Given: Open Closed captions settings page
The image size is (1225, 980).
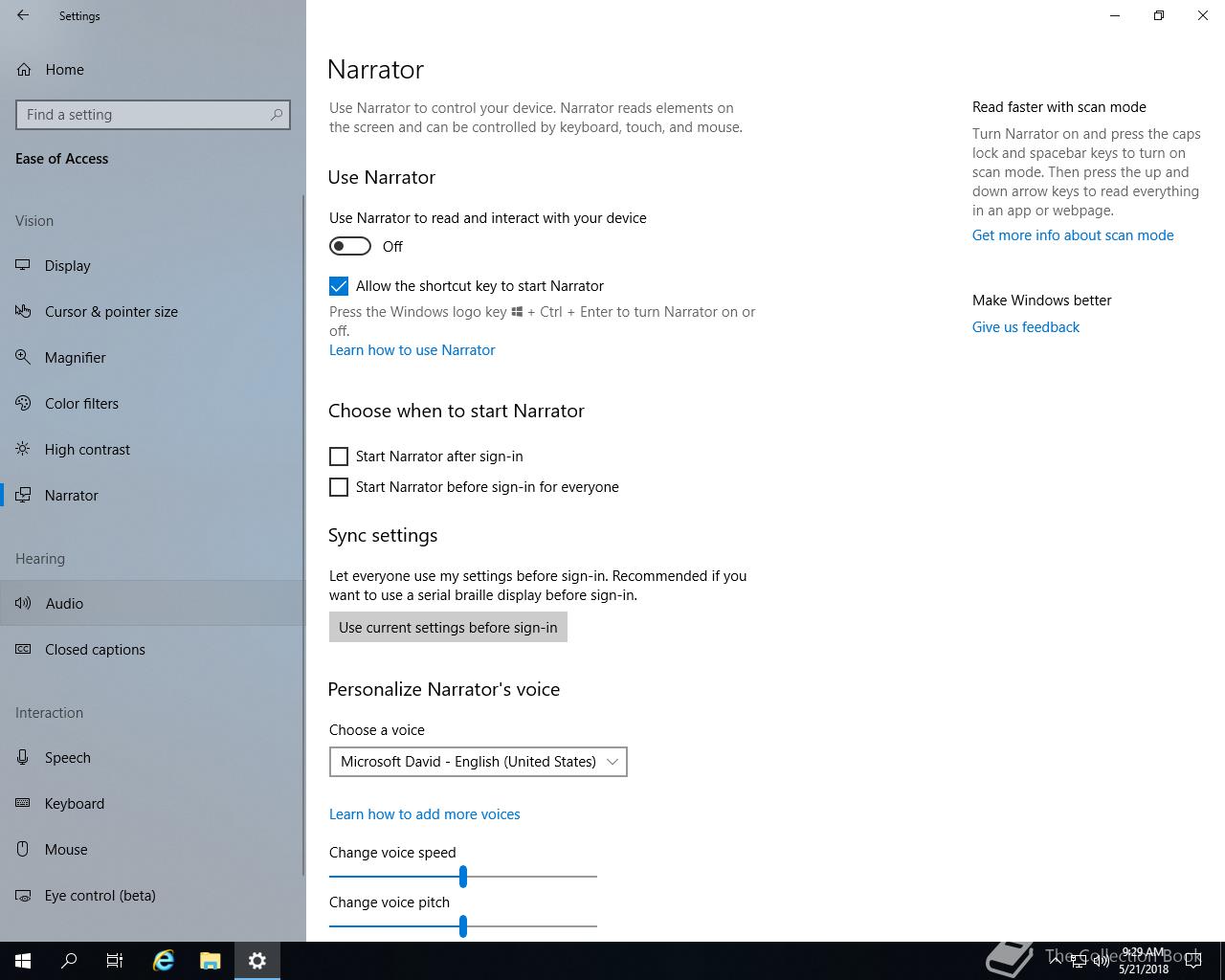Looking at the screenshot, I should pyautogui.click(x=151, y=649).
